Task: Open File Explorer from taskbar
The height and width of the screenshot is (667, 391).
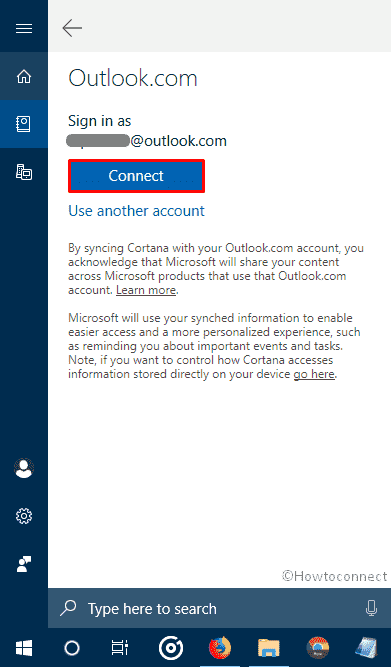Action: click(x=269, y=648)
